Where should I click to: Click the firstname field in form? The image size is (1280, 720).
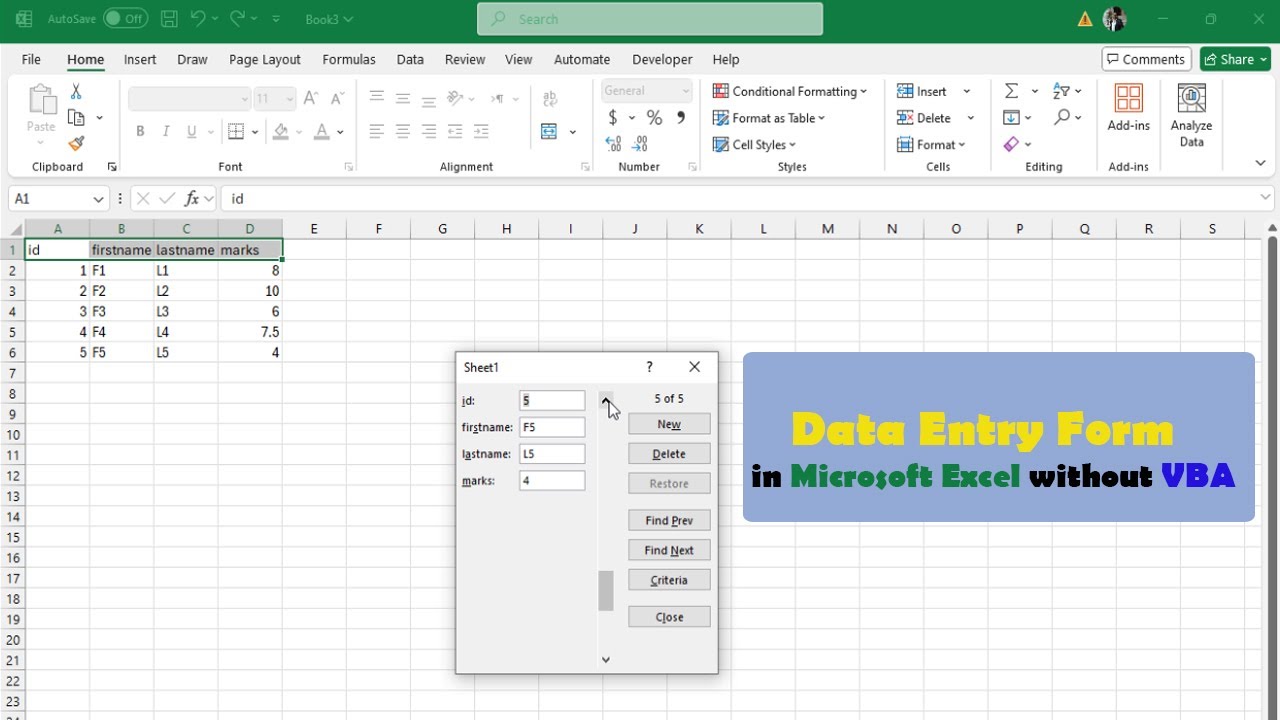[552, 427]
